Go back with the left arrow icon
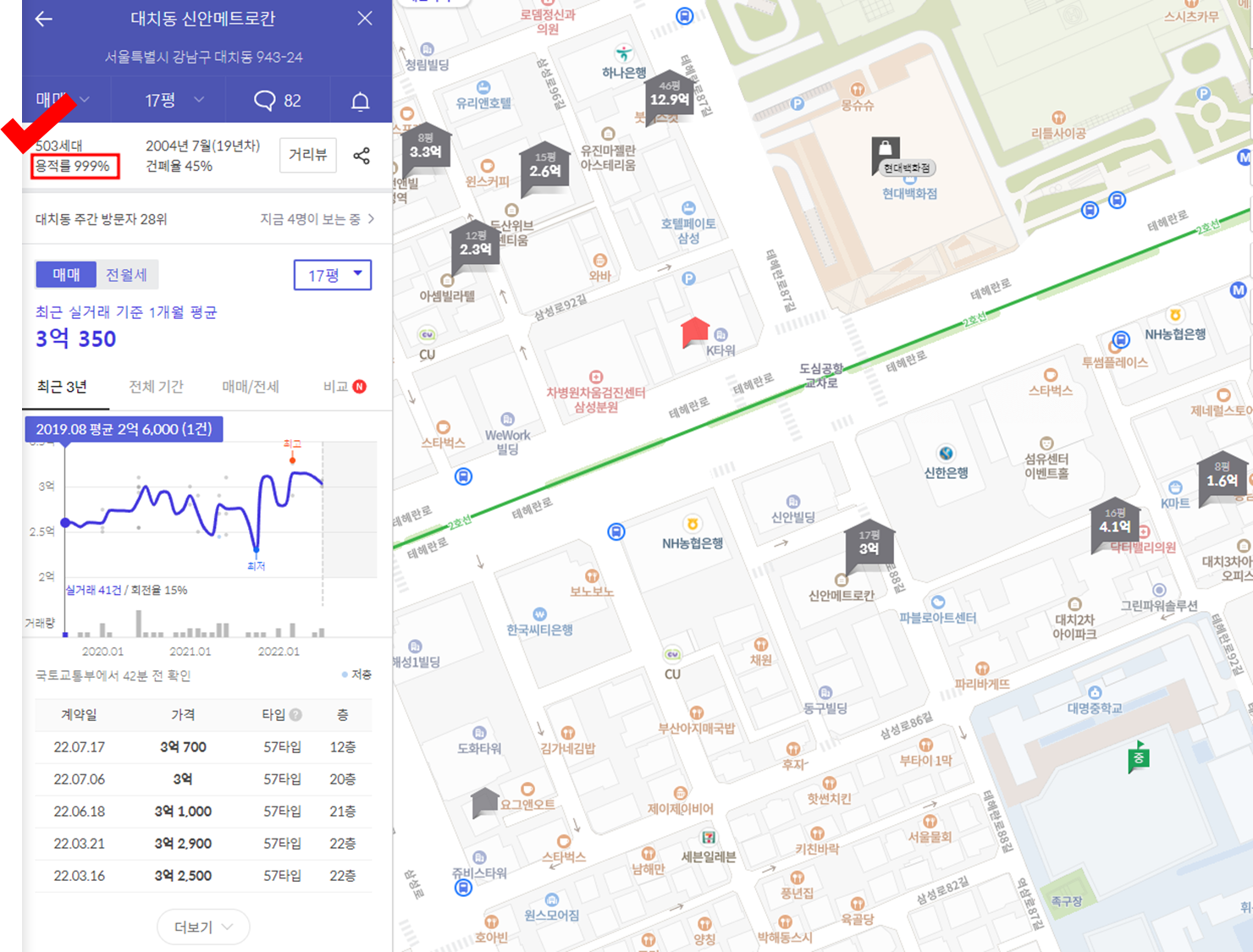 coord(44,19)
